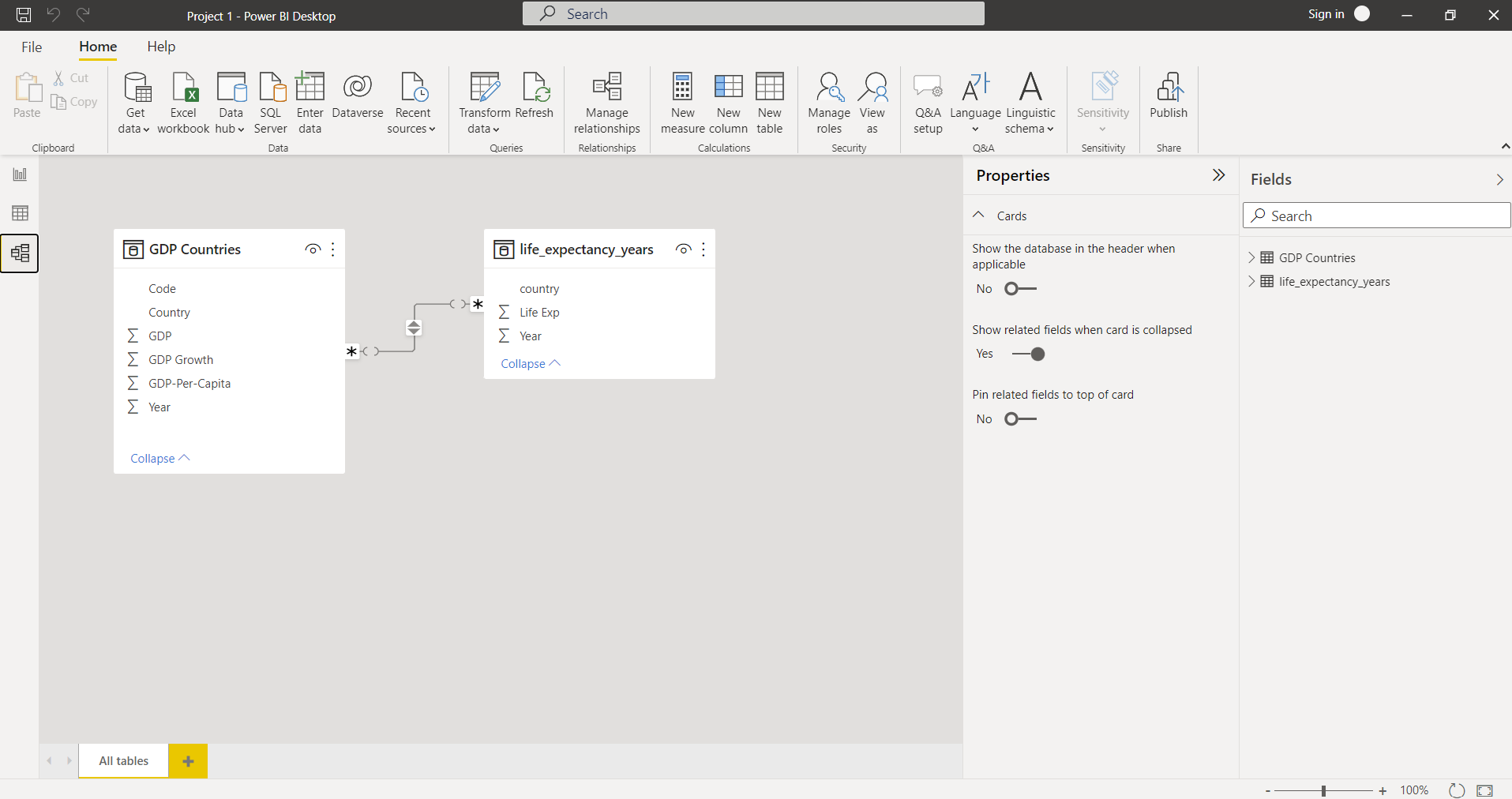
Task: Open Excel workbook data source
Action: (183, 103)
